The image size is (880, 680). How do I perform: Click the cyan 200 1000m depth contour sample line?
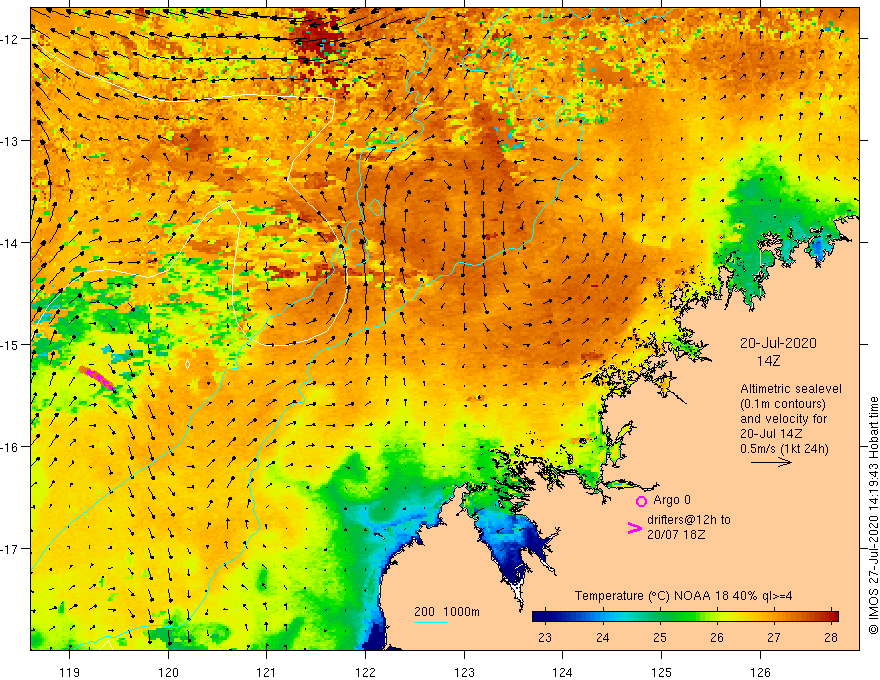tap(431, 622)
